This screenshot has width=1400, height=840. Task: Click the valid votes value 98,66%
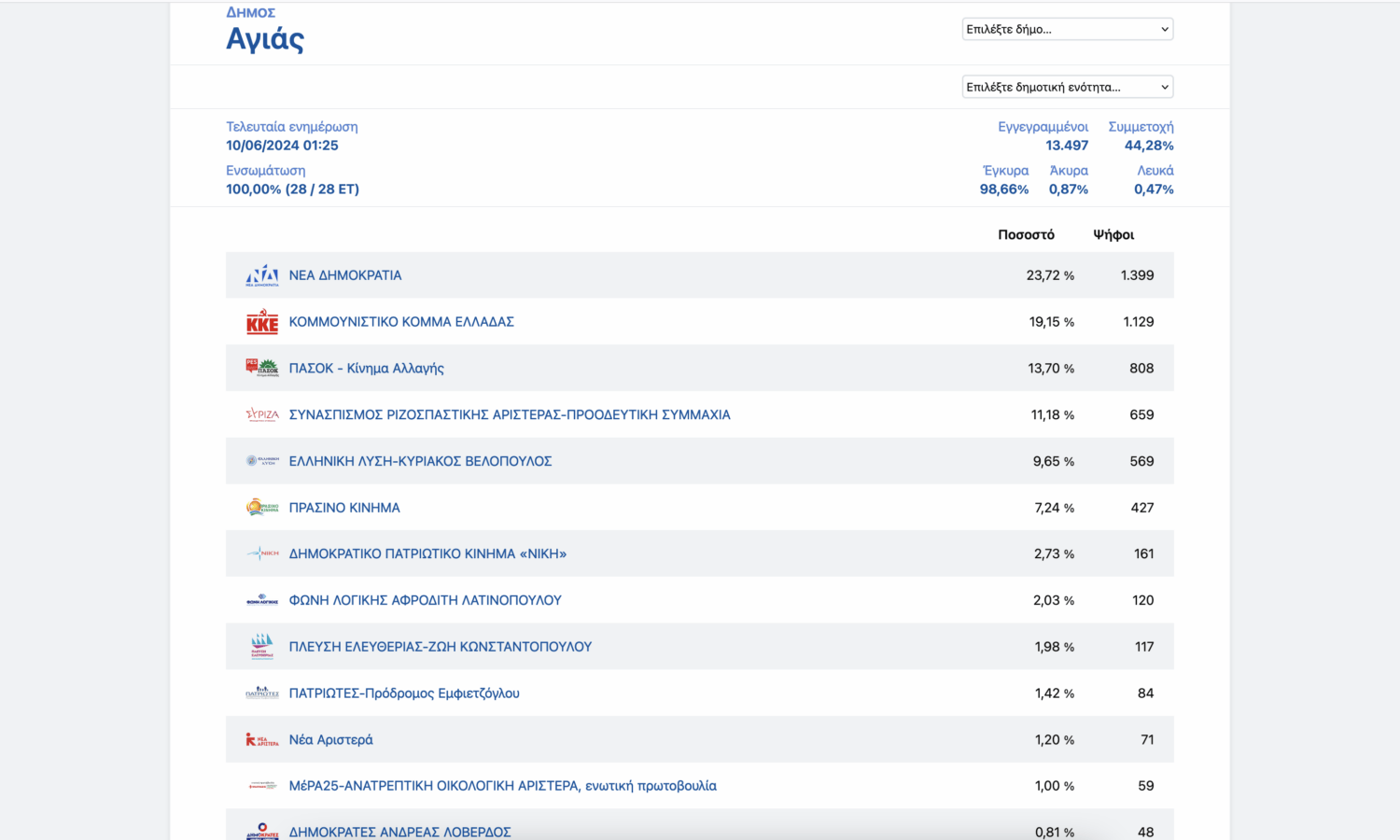1004,189
